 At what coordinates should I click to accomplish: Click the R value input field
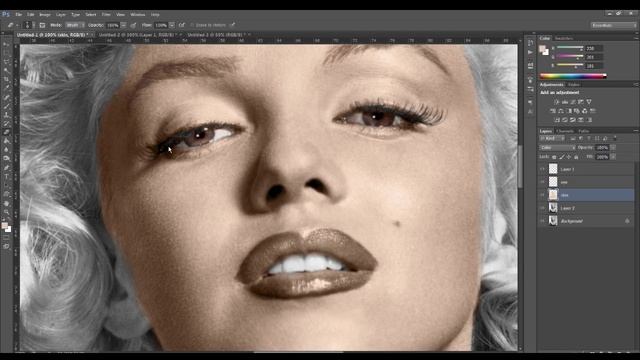tap(594, 48)
